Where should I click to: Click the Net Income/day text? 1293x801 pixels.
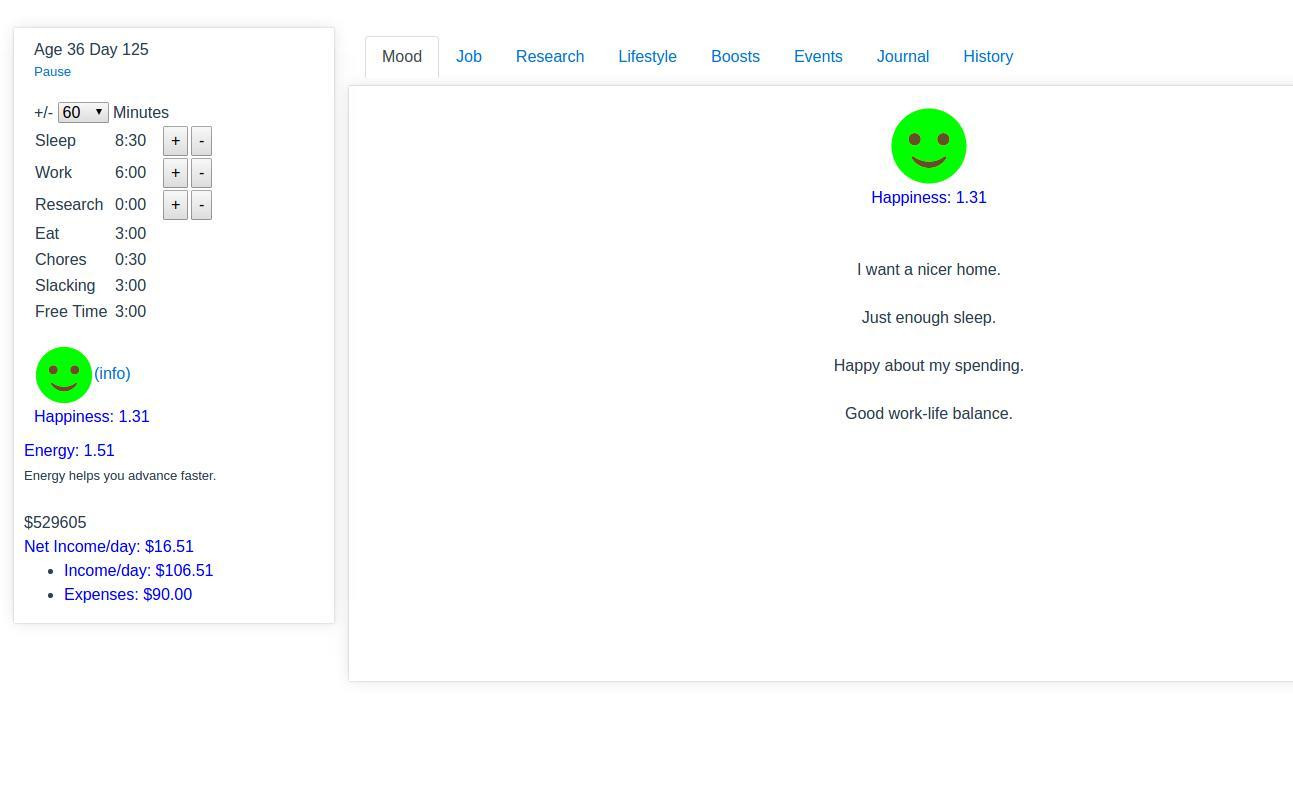[109, 546]
